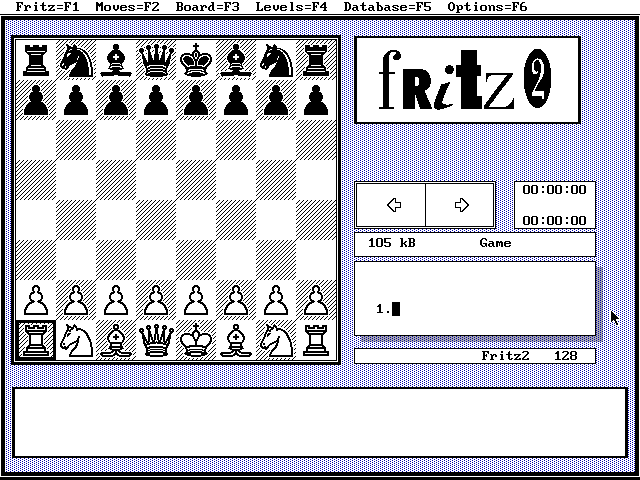Open the Database=F5 menu

tap(387, 7)
